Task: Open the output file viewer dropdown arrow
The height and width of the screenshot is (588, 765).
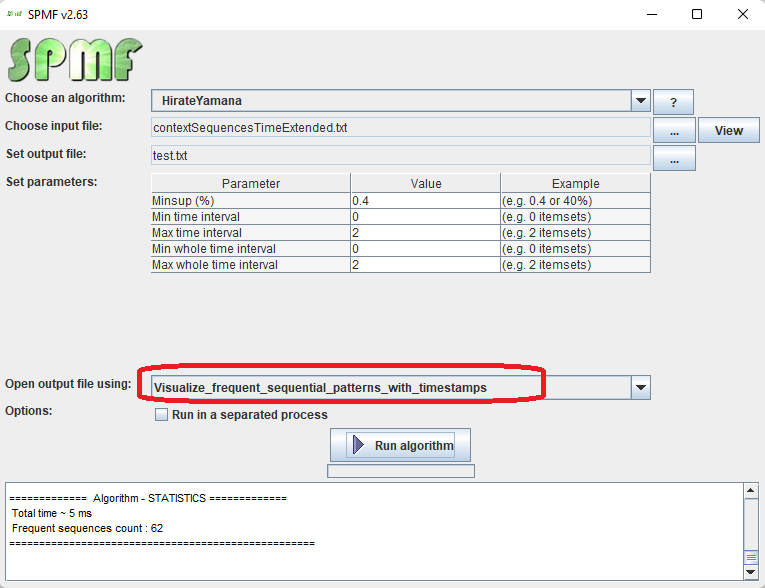Action: pos(641,388)
